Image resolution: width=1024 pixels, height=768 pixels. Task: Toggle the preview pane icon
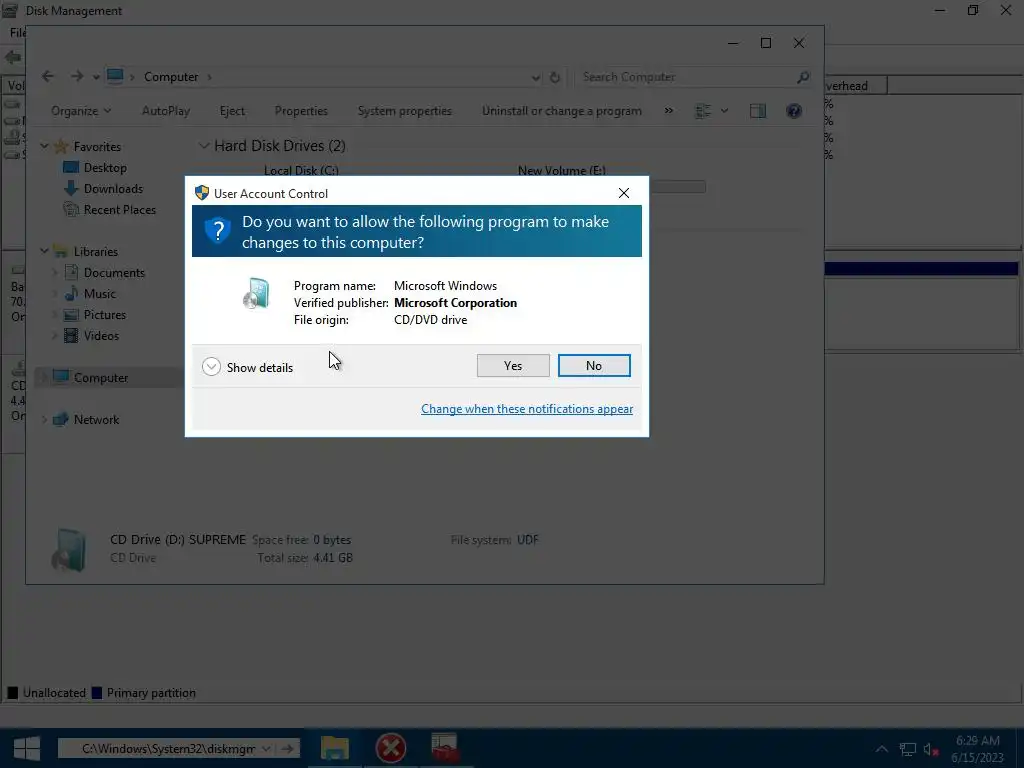point(758,111)
